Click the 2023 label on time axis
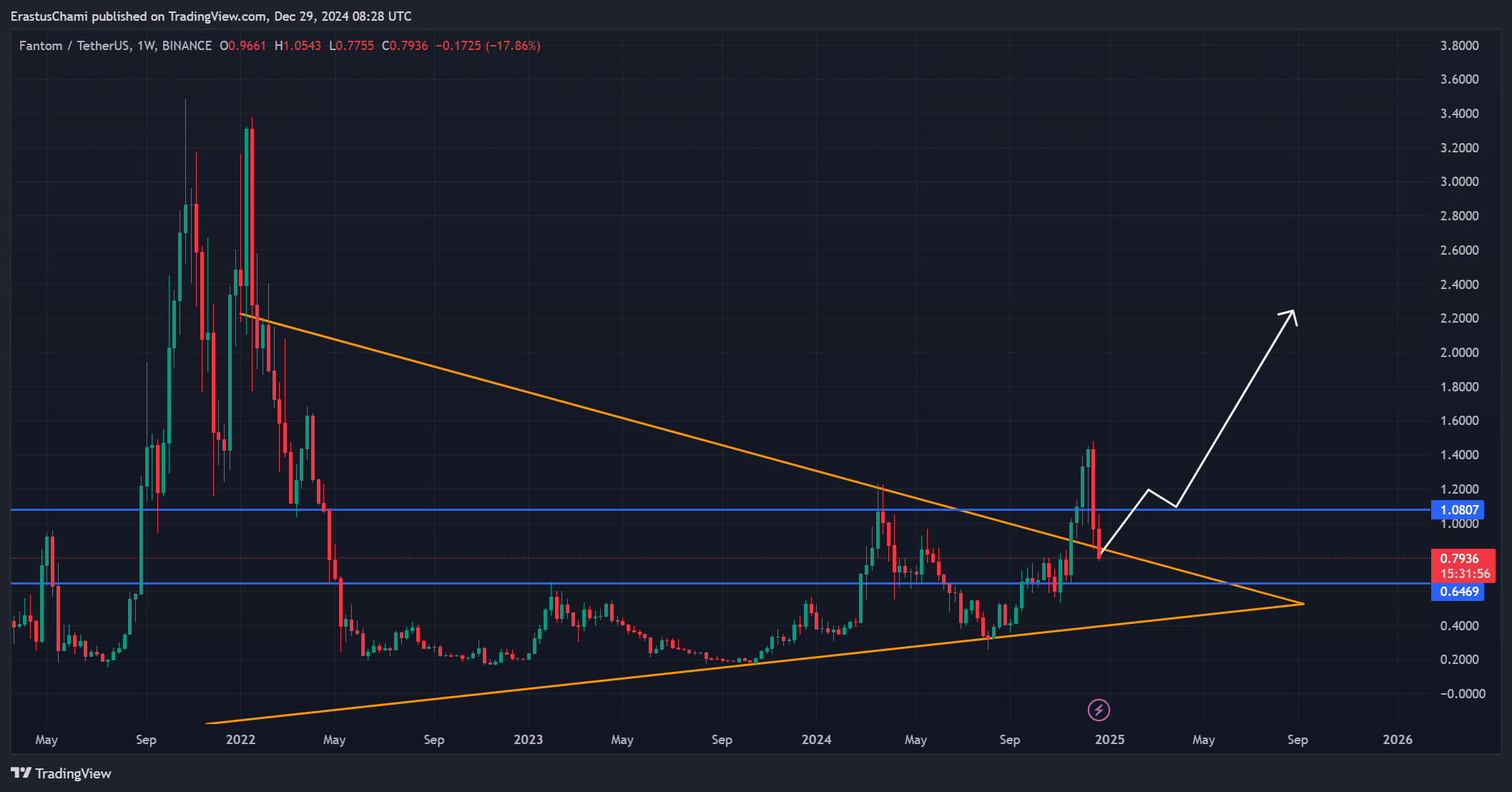This screenshot has width=1512, height=792. click(x=528, y=740)
